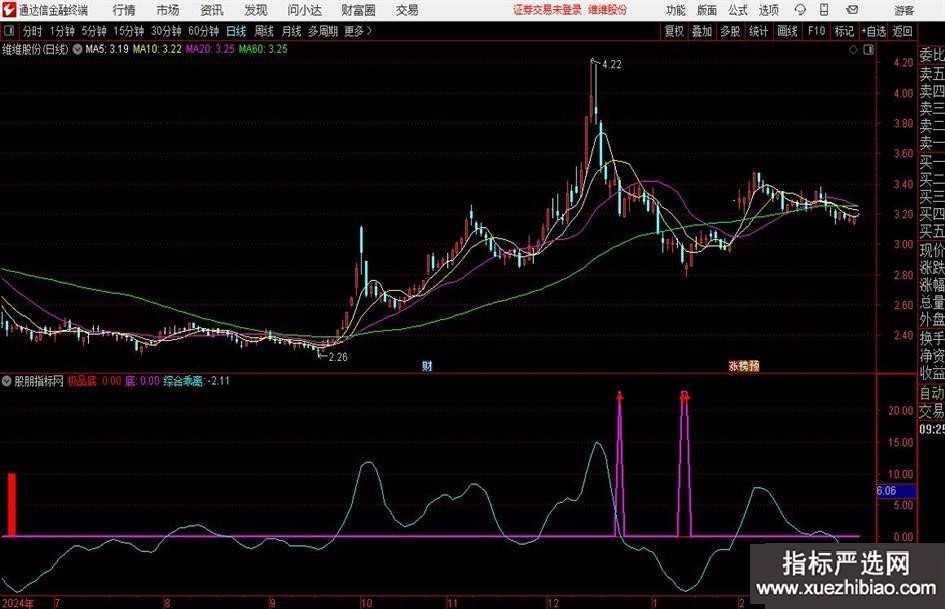Image resolution: width=945 pixels, height=609 pixels.
Task: Switch to 15分钟 chart period
Action: pos(129,31)
